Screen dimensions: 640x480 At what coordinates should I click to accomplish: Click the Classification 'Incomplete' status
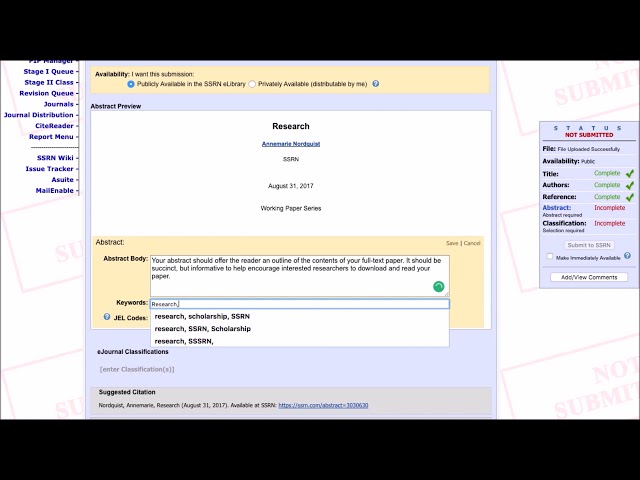click(x=609, y=223)
